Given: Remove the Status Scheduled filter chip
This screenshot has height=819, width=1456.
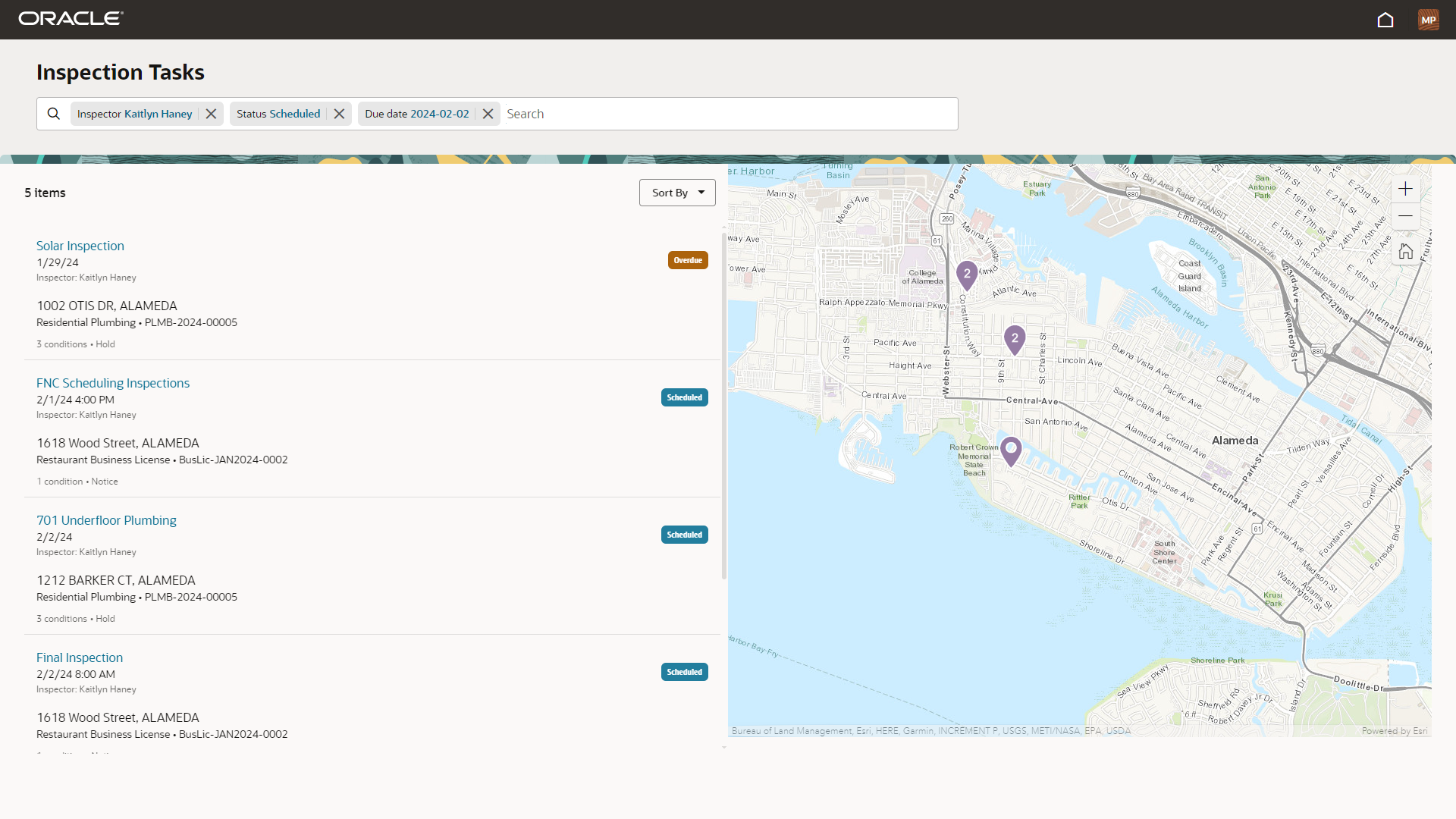Looking at the screenshot, I should [338, 113].
